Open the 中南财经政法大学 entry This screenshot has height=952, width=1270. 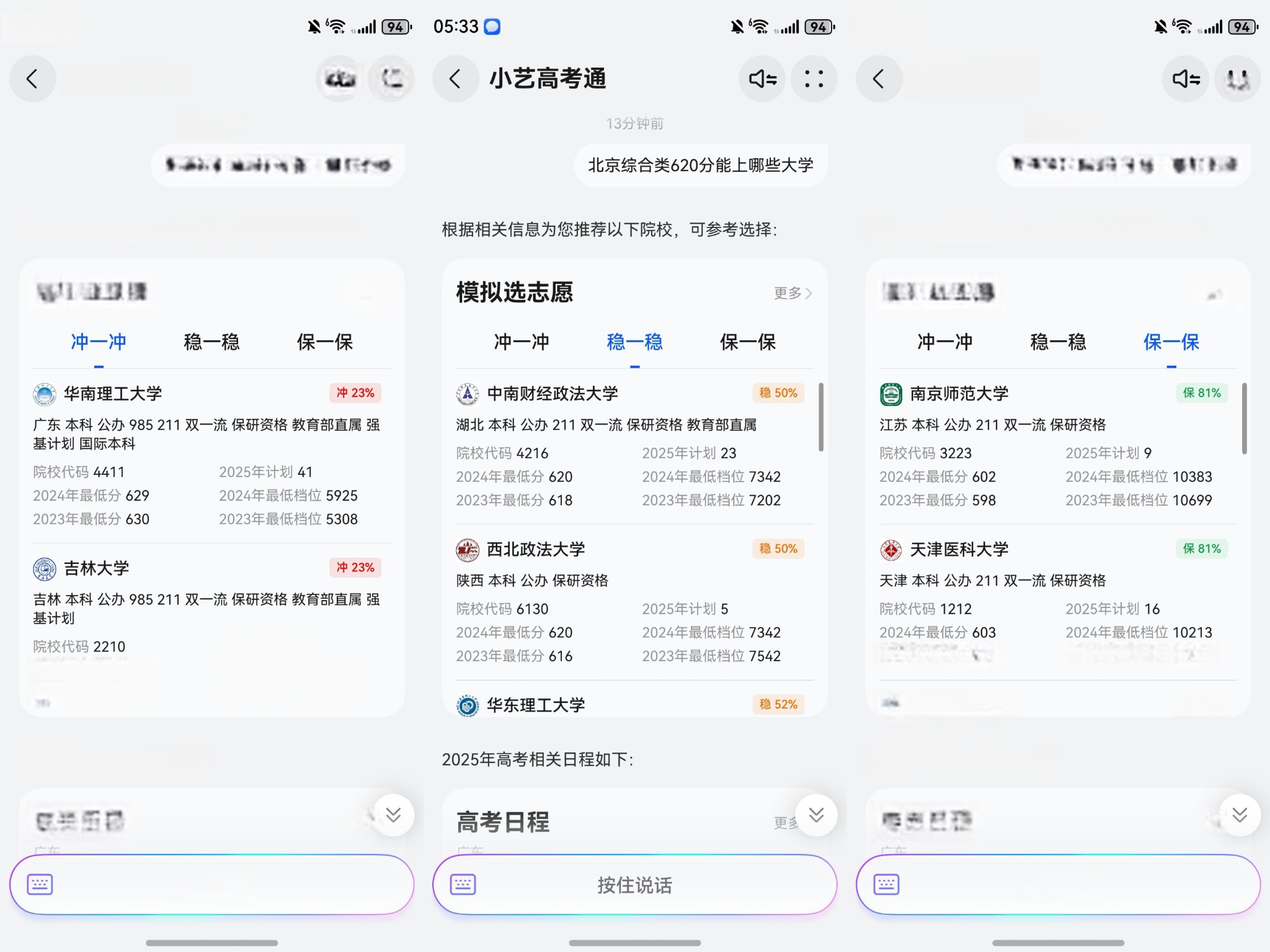coord(634,446)
